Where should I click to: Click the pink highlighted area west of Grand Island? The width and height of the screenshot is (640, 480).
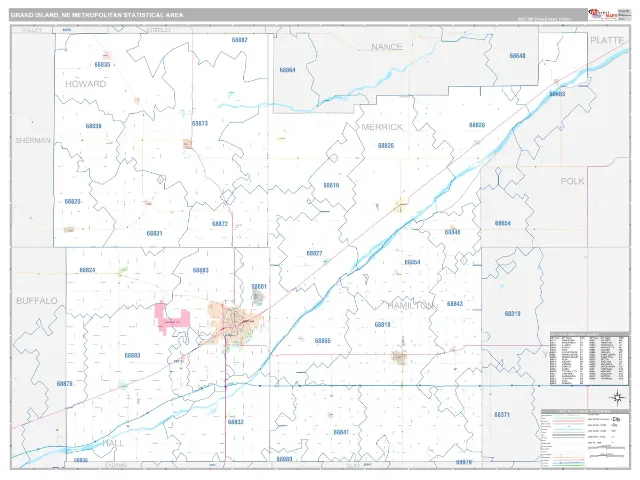click(172, 318)
